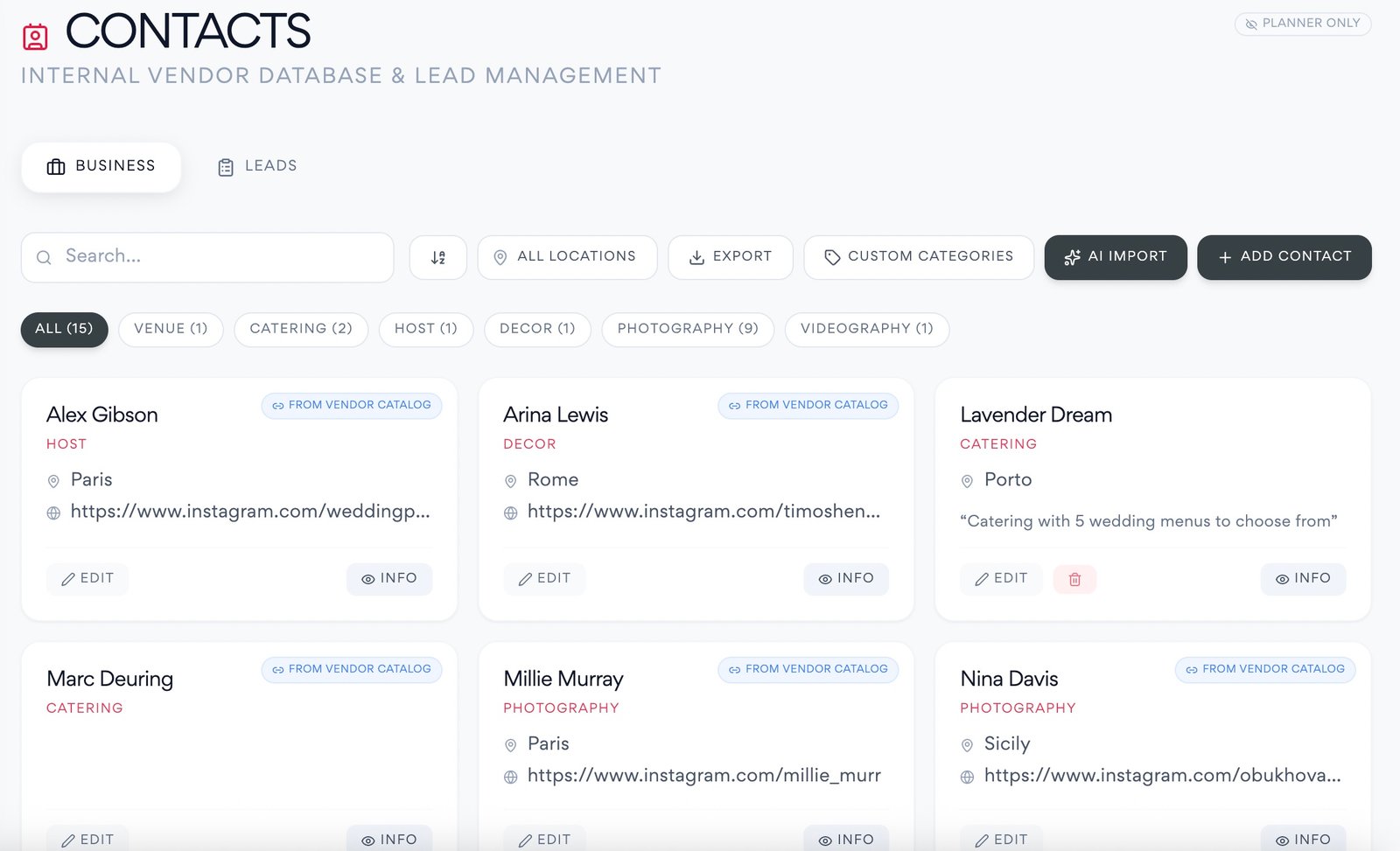Edit the Arina Lewis contact
Image resolution: width=1400 pixels, height=851 pixels.
tap(544, 579)
